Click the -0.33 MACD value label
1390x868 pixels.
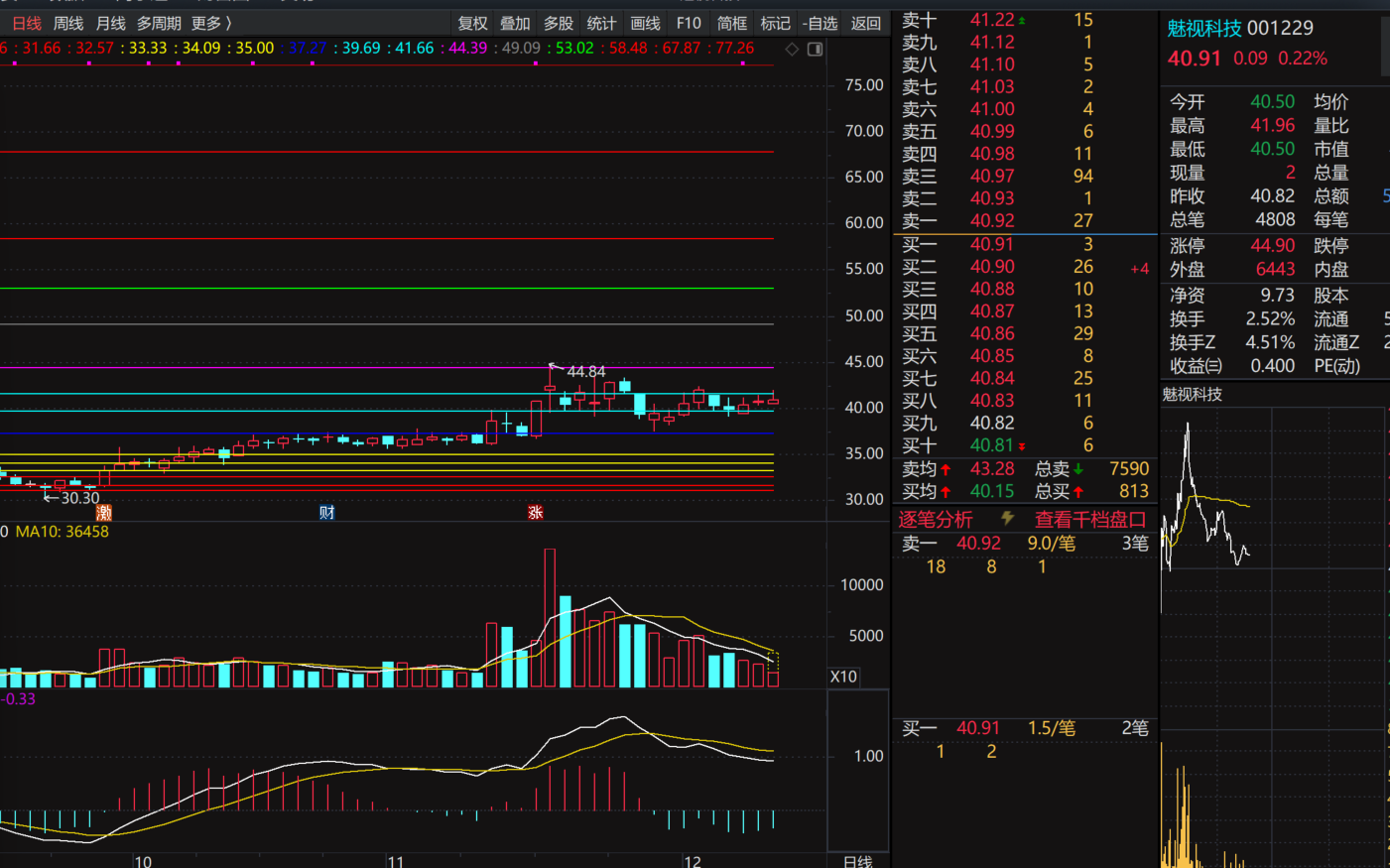click(x=19, y=699)
